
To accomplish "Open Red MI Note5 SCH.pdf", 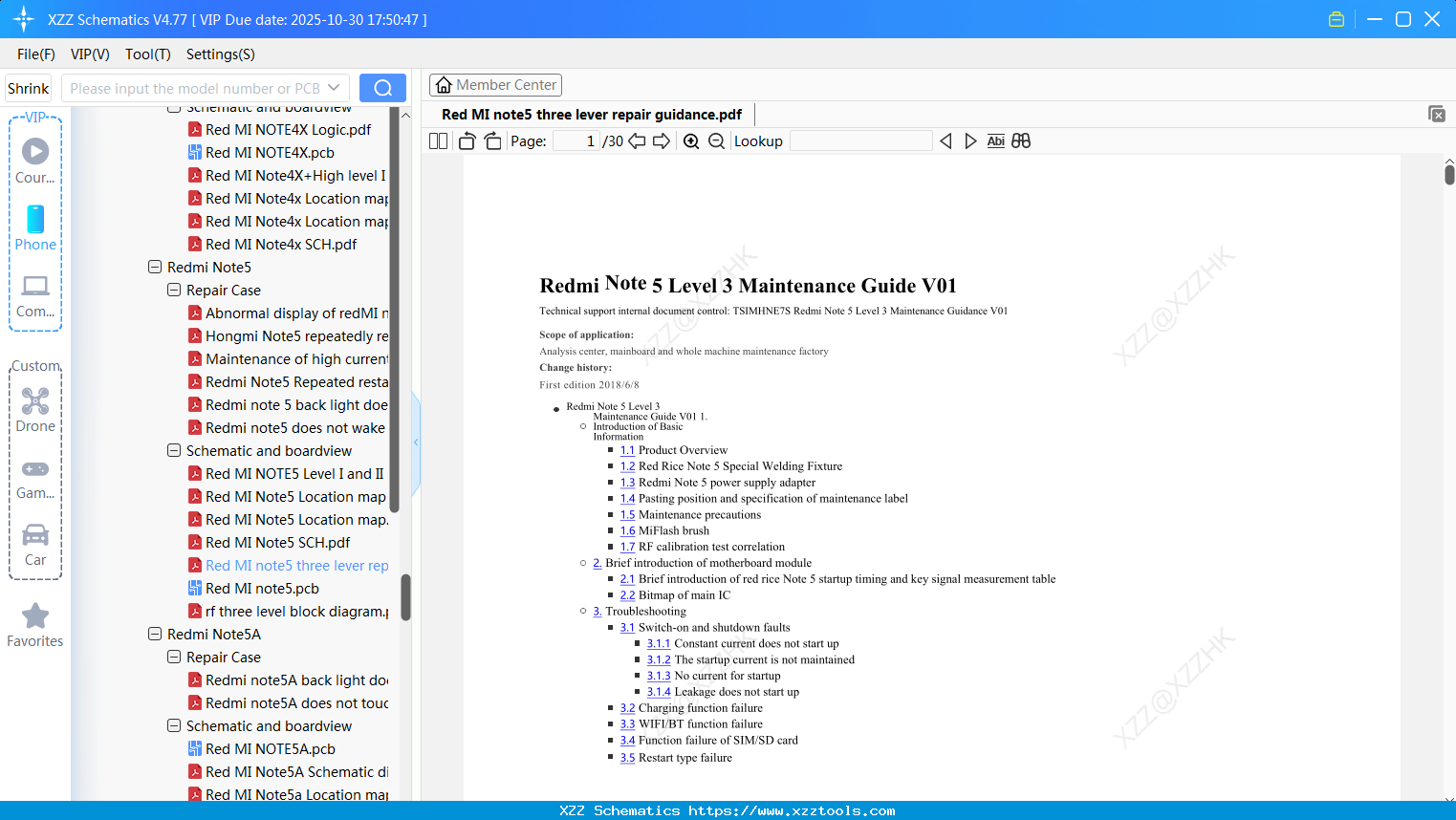I will coord(277,543).
